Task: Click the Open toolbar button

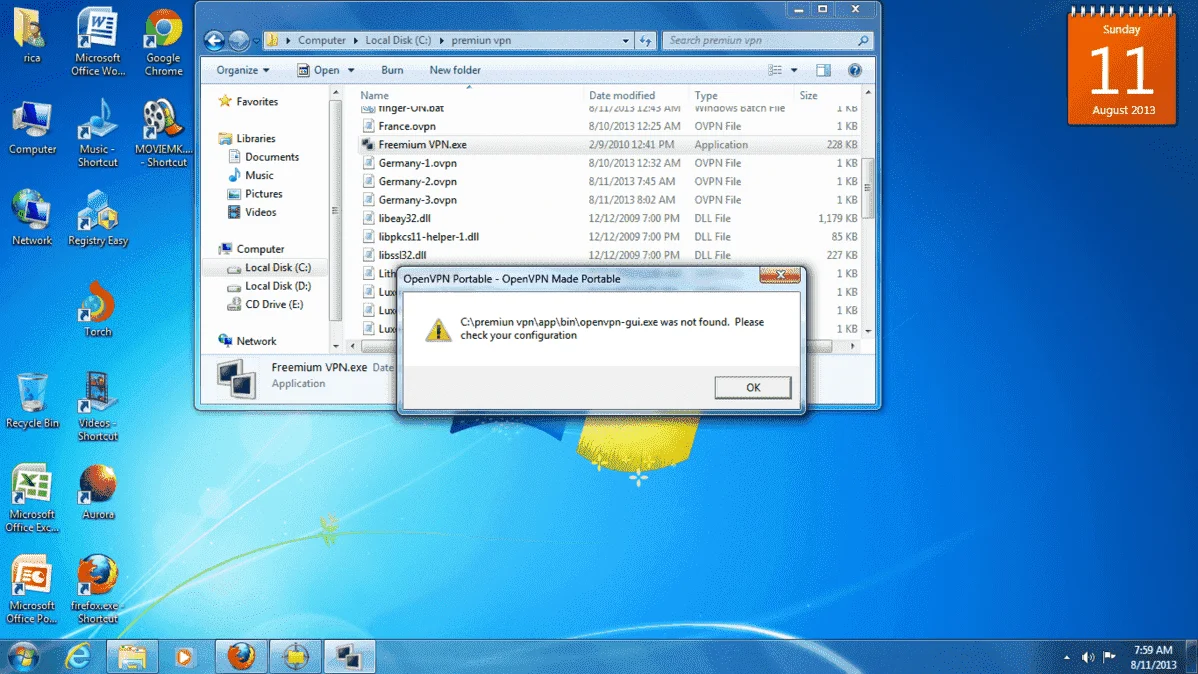Action: (319, 70)
